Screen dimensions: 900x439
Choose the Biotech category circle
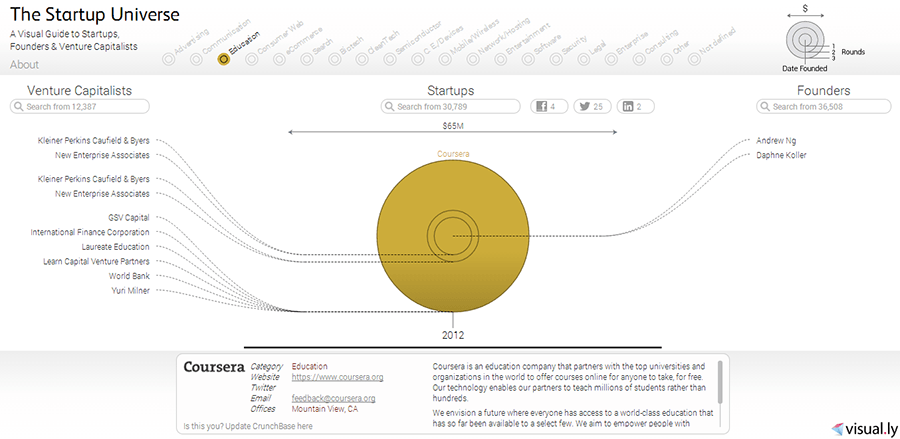click(x=337, y=59)
